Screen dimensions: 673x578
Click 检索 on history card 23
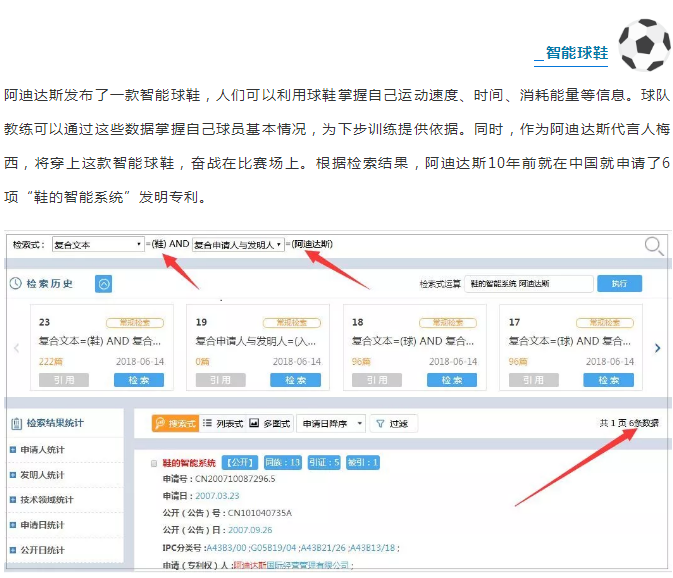pyautogui.click(x=139, y=380)
